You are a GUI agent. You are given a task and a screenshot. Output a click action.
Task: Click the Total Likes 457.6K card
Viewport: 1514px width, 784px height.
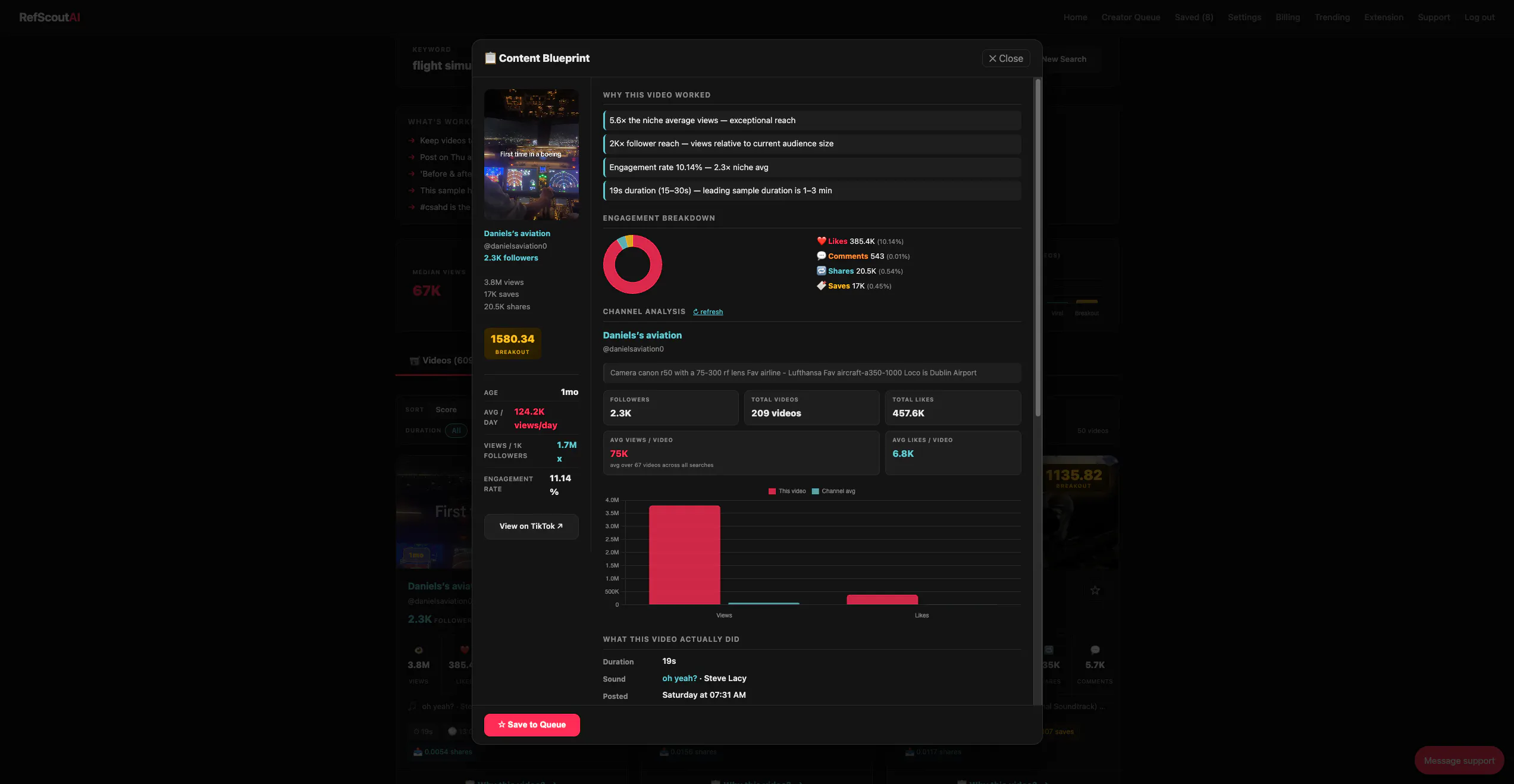[x=953, y=407]
